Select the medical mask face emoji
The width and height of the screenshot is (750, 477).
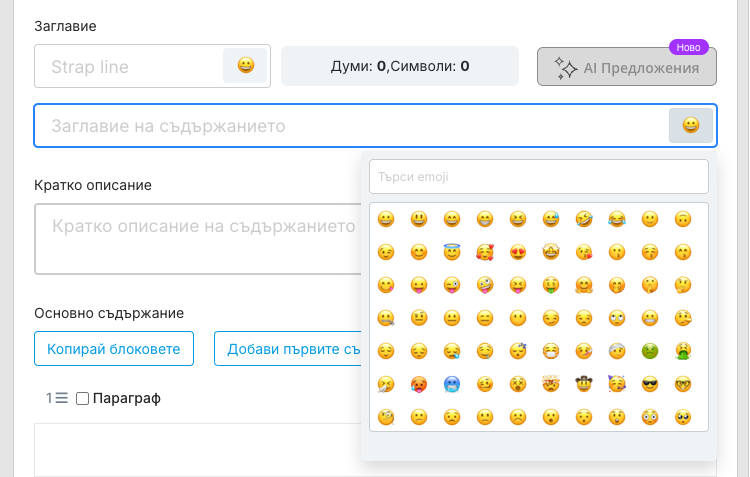[551, 351]
